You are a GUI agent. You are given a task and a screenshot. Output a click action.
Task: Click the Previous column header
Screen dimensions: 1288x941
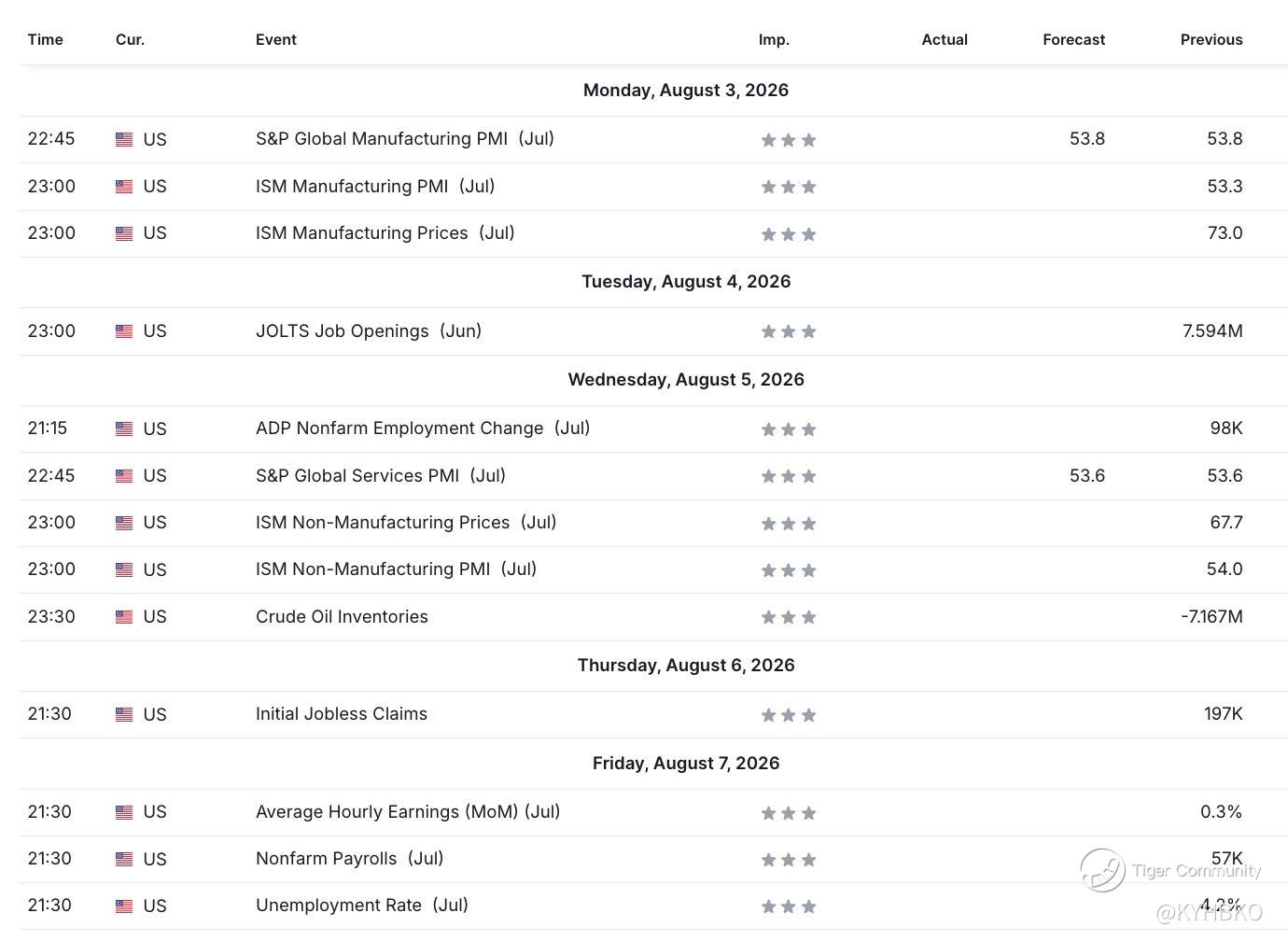(1211, 39)
